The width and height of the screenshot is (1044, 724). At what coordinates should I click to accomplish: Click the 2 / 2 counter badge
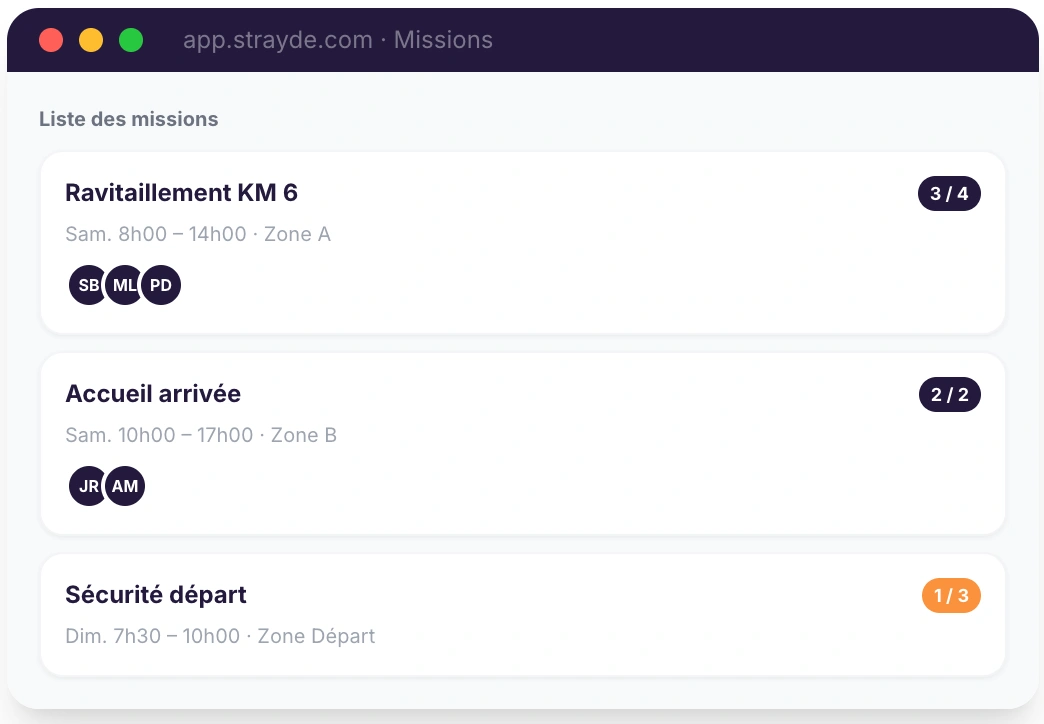tap(949, 394)
